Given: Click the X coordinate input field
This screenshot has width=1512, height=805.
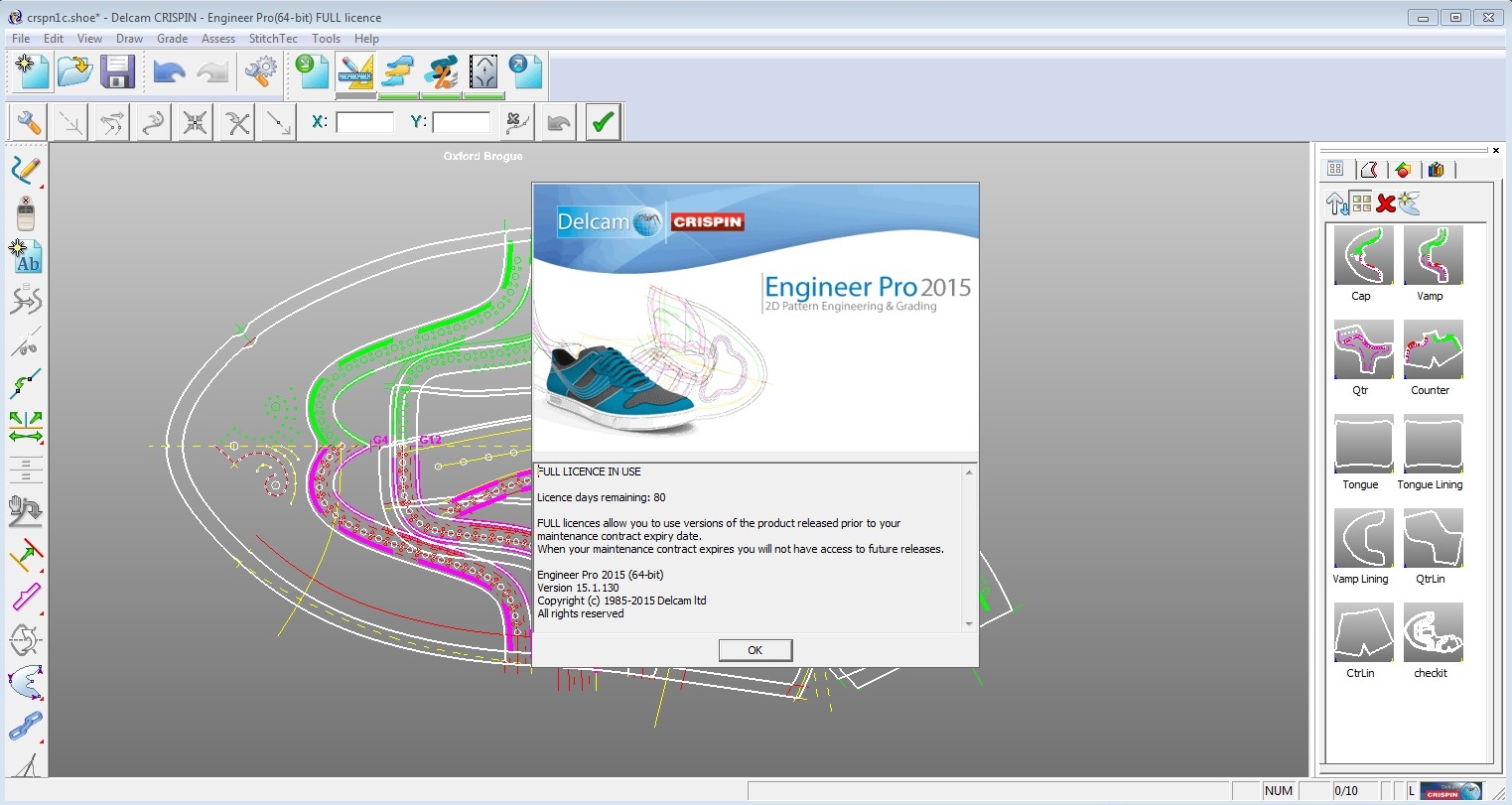Looking at the screenshot, I should pyautogui.click(x=365, y=122).
